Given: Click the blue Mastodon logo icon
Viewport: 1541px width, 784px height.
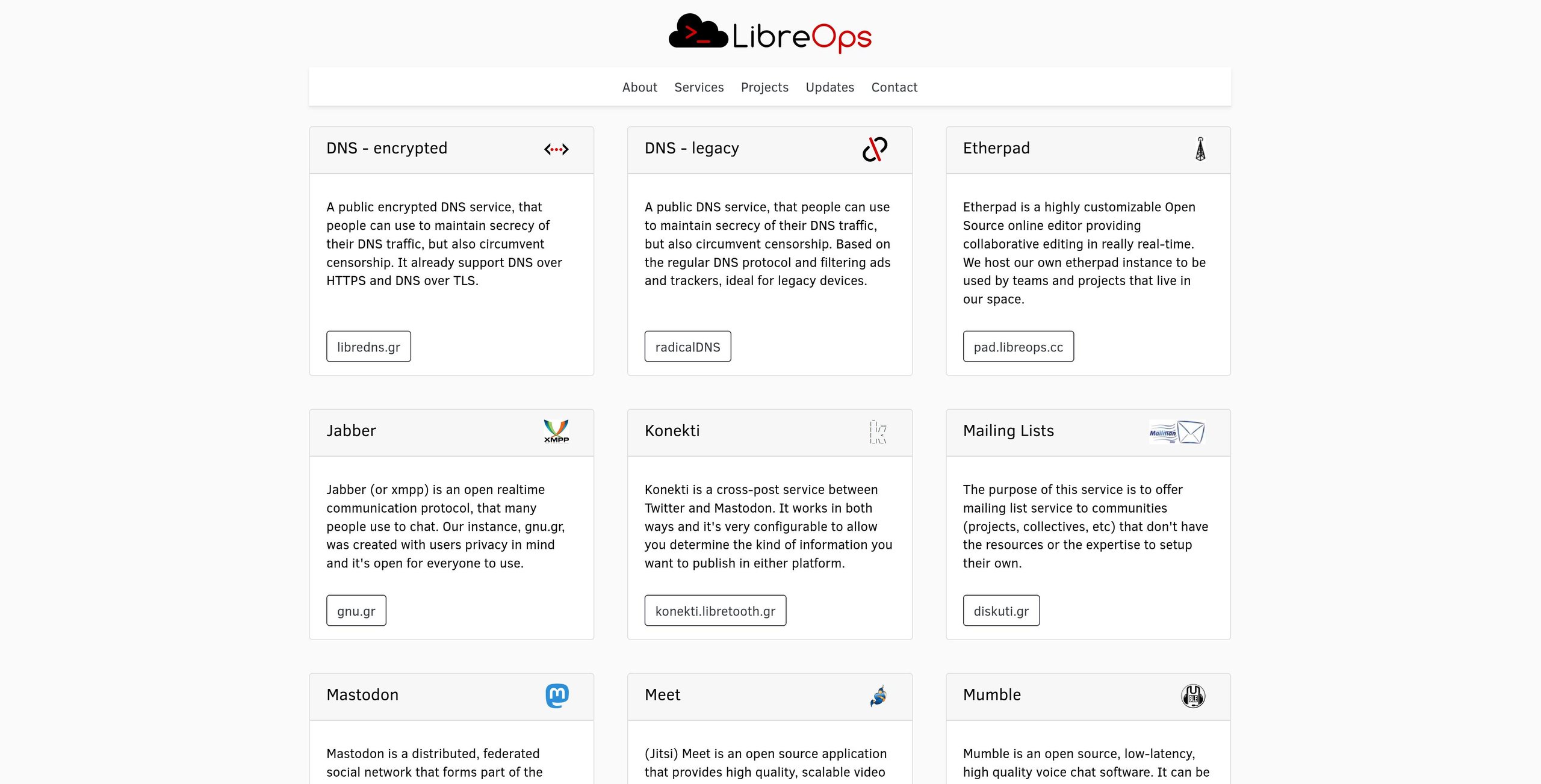Looking at the screenshot, I should point(557,696).
